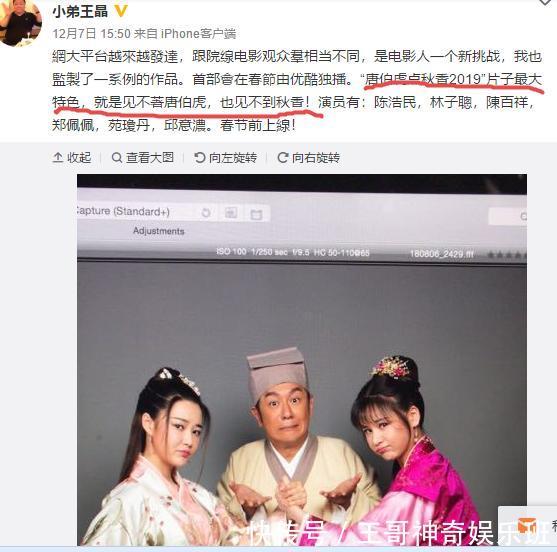Click the Adjustments label in the photo
557x552 pixels.
(x=159, y=231)
